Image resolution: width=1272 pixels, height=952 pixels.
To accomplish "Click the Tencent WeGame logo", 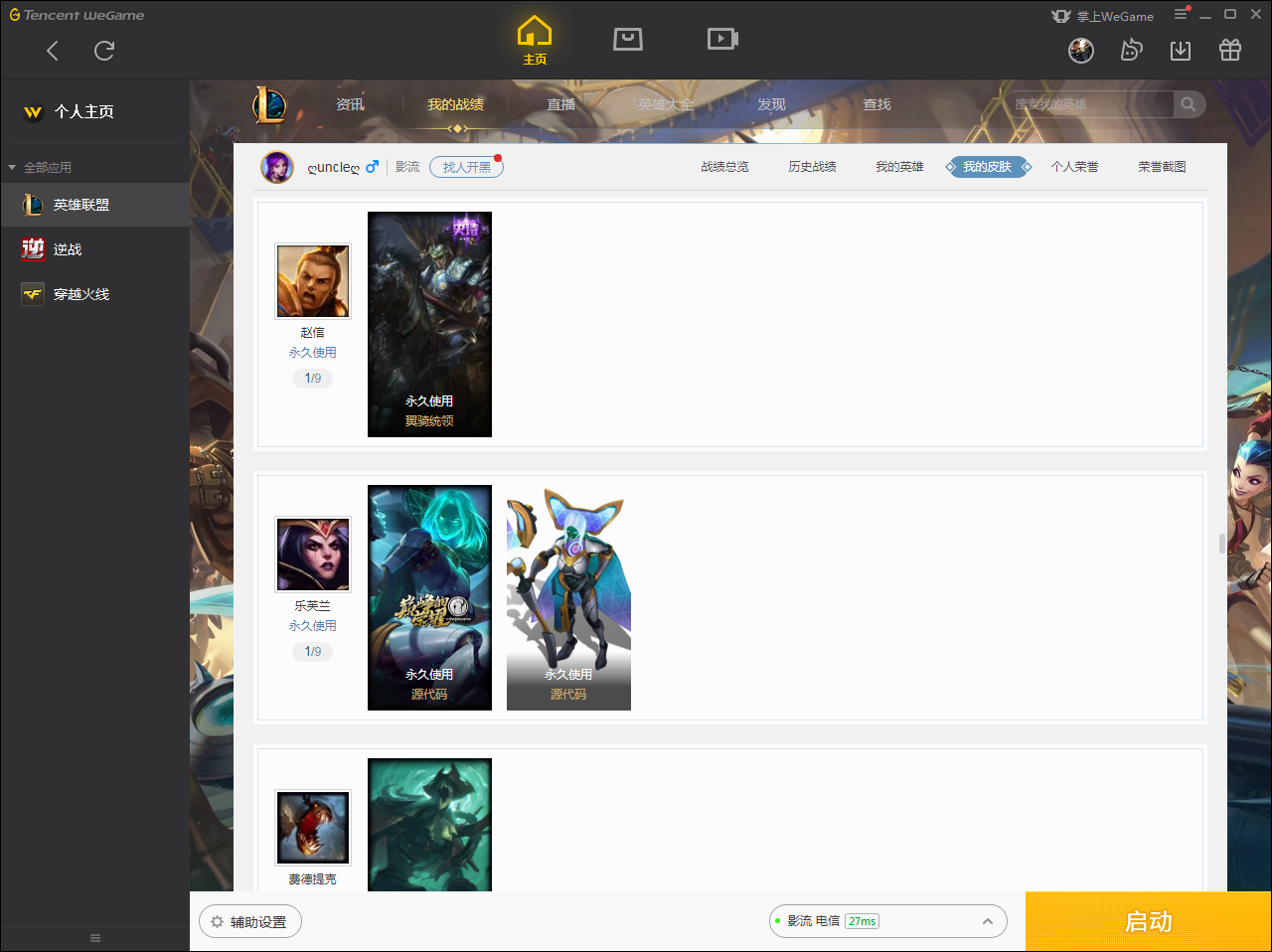I will [77, 15].
